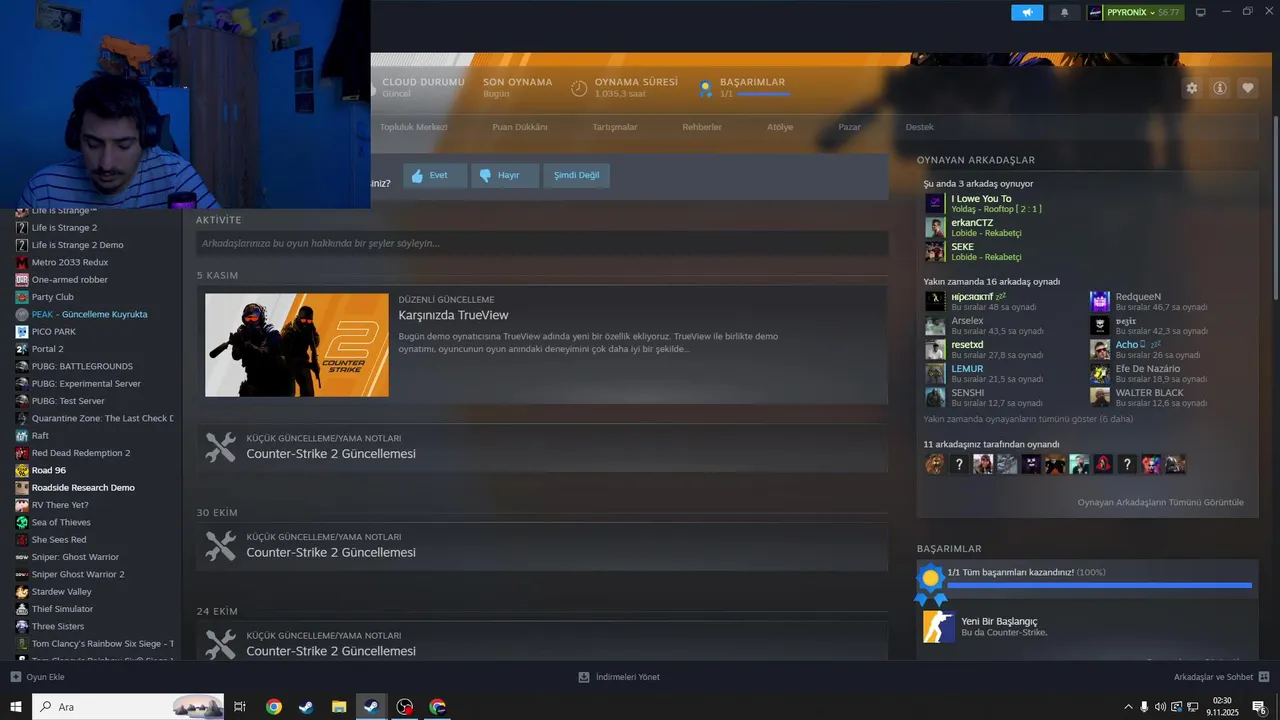Click the Yeni Bir Başlangıç achievement icon
The width and height of the screenshot is (1280, 720).
939,627
